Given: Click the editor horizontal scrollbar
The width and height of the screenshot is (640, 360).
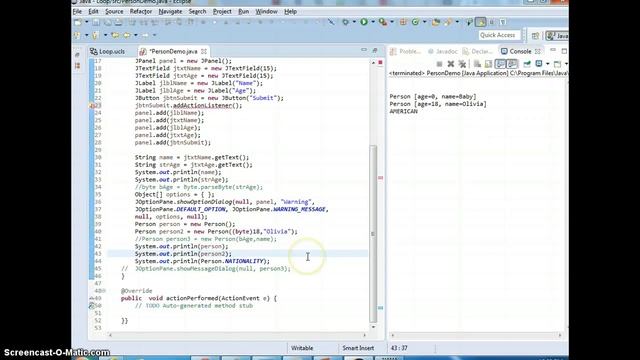Looking at the screenshot, I should pos(237,335).
